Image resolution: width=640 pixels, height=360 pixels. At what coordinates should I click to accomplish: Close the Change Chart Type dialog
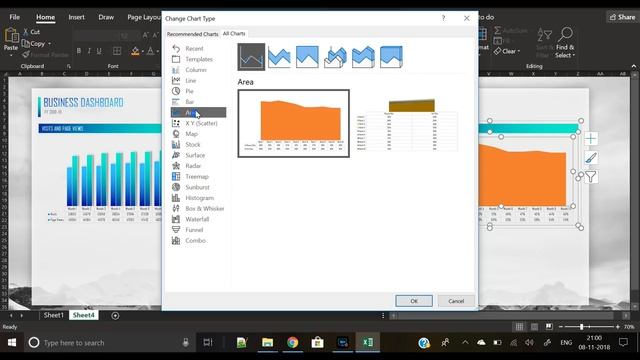pyautogui.click(x=467, y=18)
